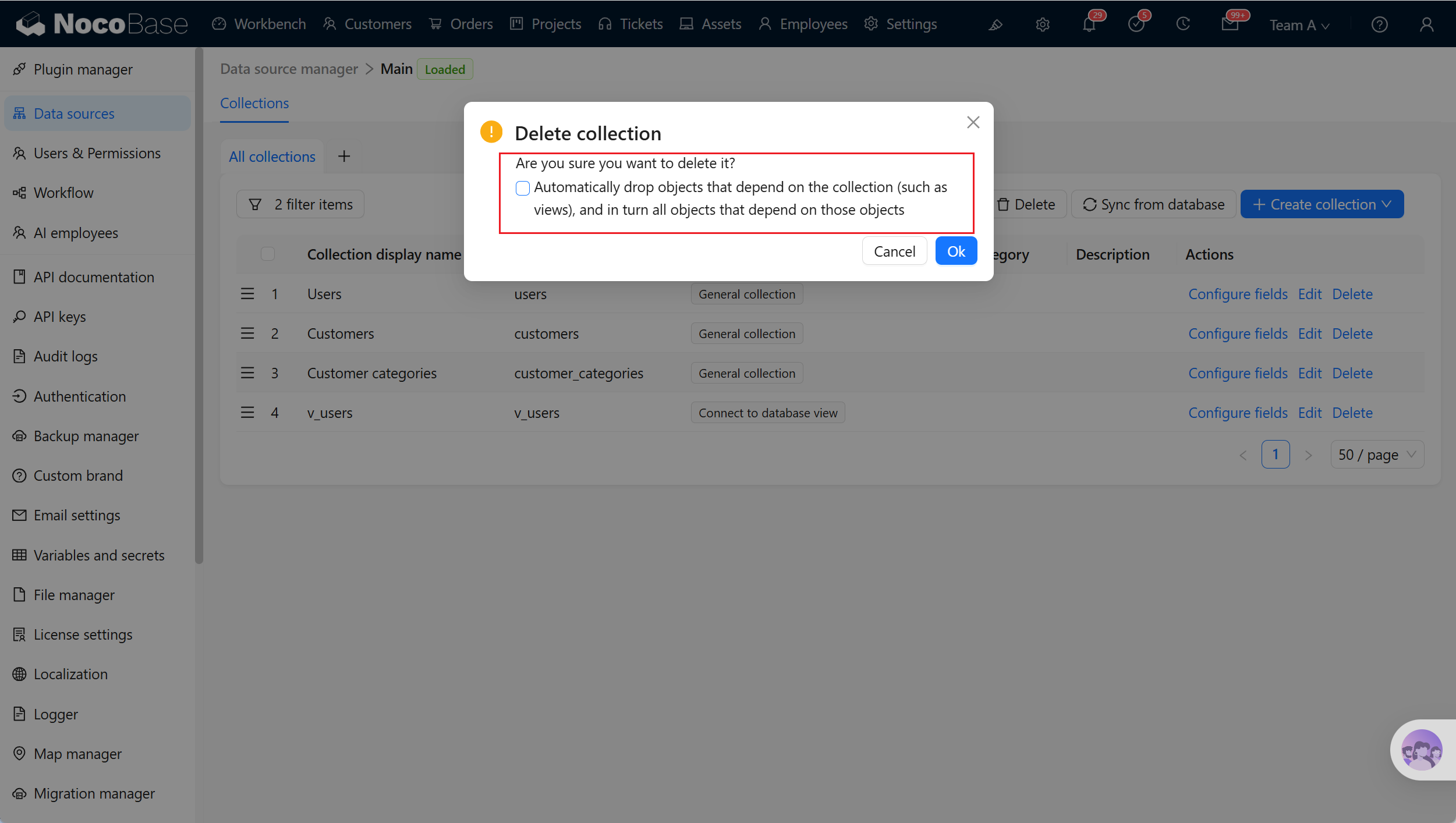The width and height of the screenshot is (1456, 823).
Task: Delete the v_users collection
Action: tap(1352, 413)
